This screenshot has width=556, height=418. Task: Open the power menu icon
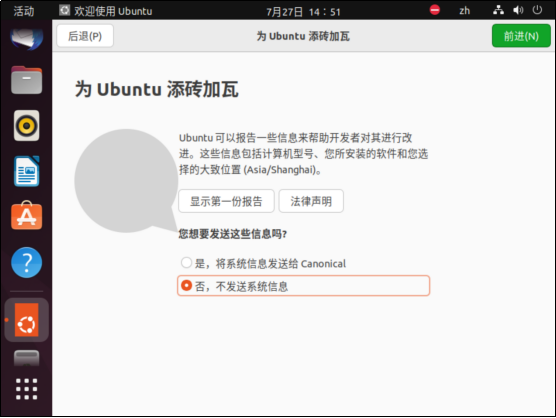(x=537, y=10)
